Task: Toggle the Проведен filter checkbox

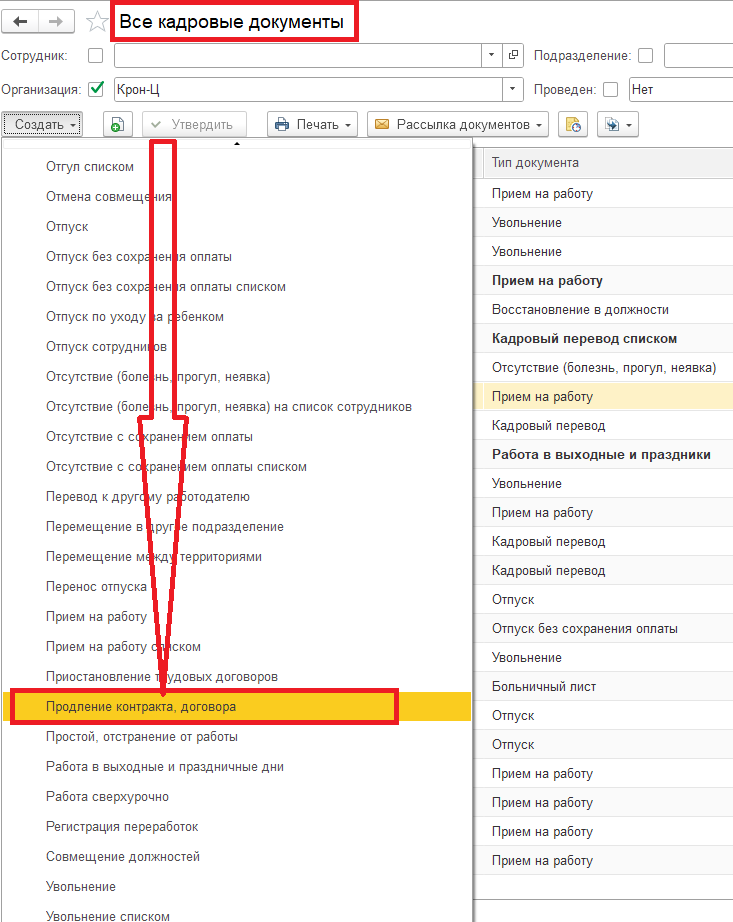Action: tap(610, 89)
